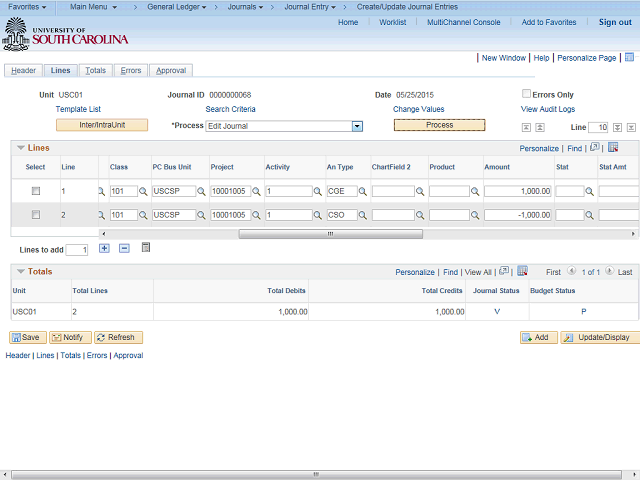640x480 pixels.
Task: Look up An Type for line 1
Action: coord(362,191)
